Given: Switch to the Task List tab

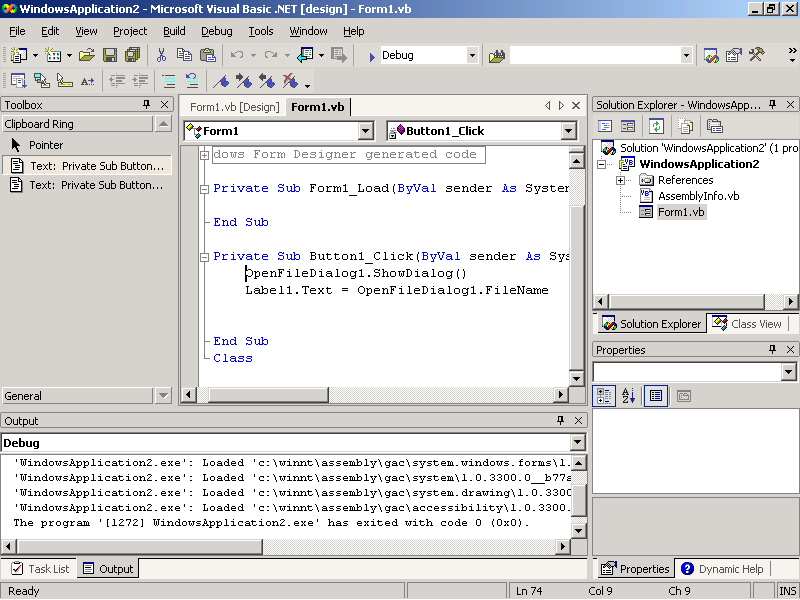Looking at the screenshot, I should (x=40, y=568).
